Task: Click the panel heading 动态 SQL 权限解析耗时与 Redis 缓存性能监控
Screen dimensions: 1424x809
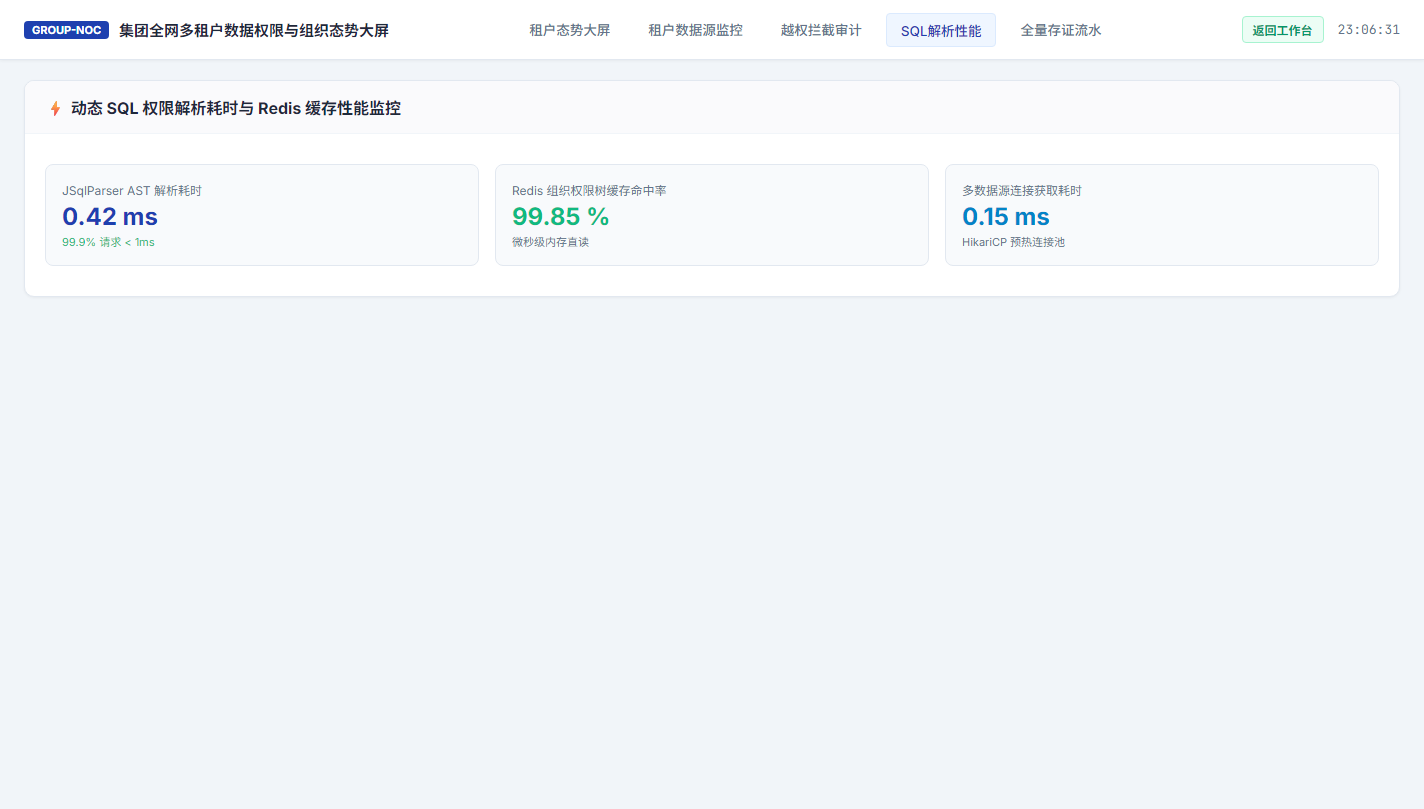Action: 236,108
